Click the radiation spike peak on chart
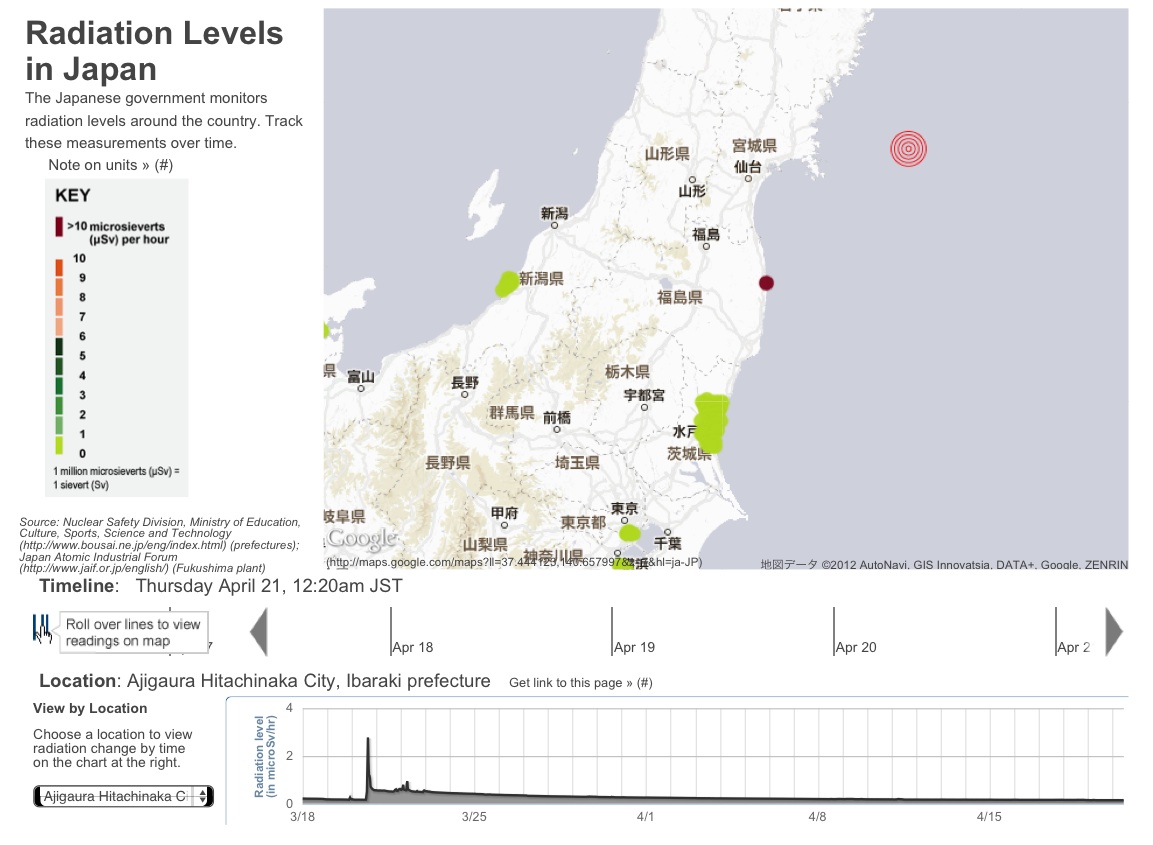Screen dimensions: 1153x845 [x=368, y=740]
